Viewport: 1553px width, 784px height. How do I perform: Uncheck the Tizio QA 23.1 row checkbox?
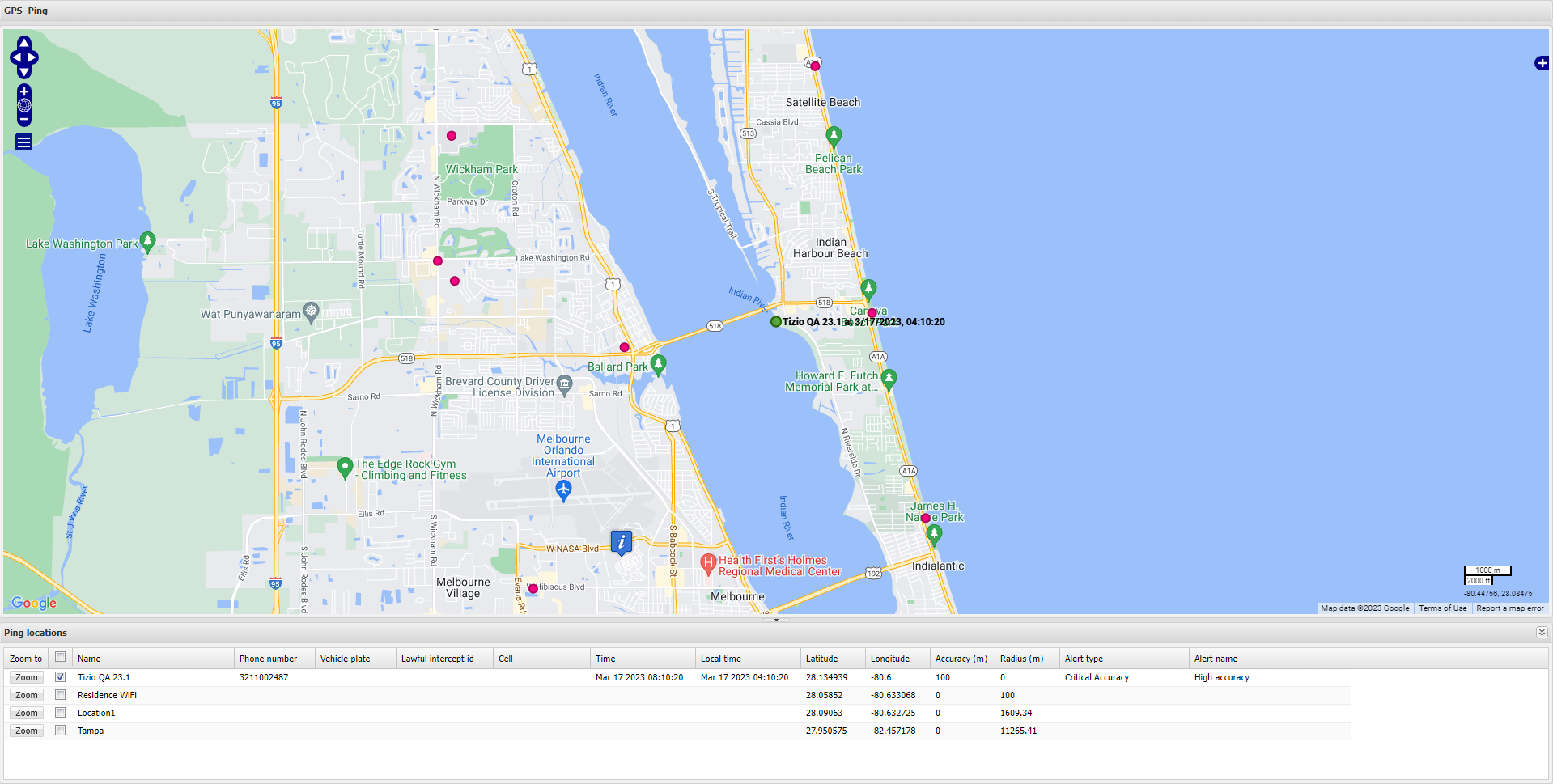[60, 677]
